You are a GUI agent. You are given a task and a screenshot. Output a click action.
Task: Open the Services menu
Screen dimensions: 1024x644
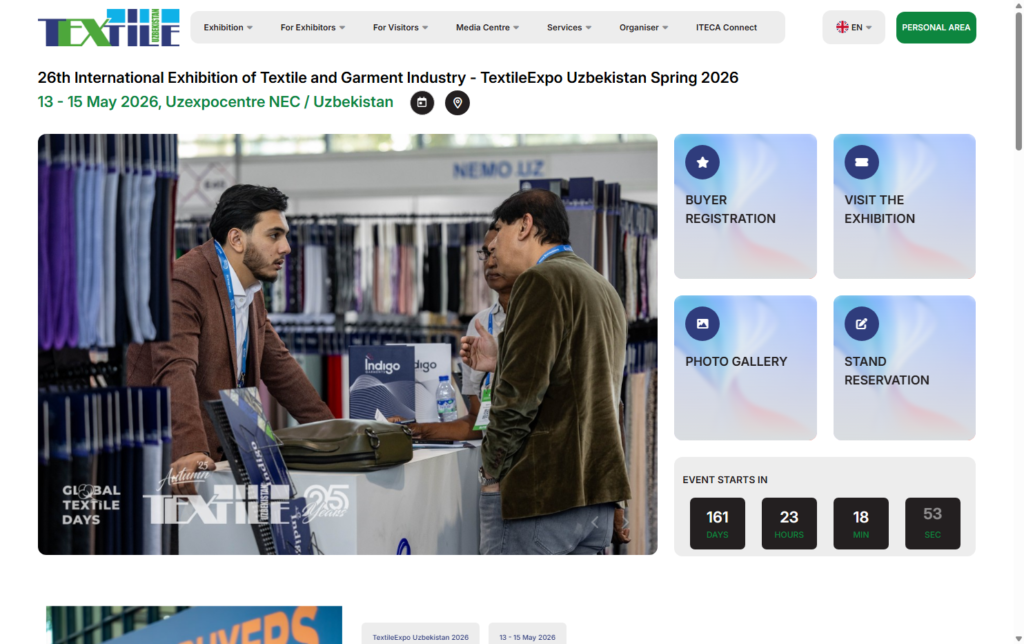[569, 28]
